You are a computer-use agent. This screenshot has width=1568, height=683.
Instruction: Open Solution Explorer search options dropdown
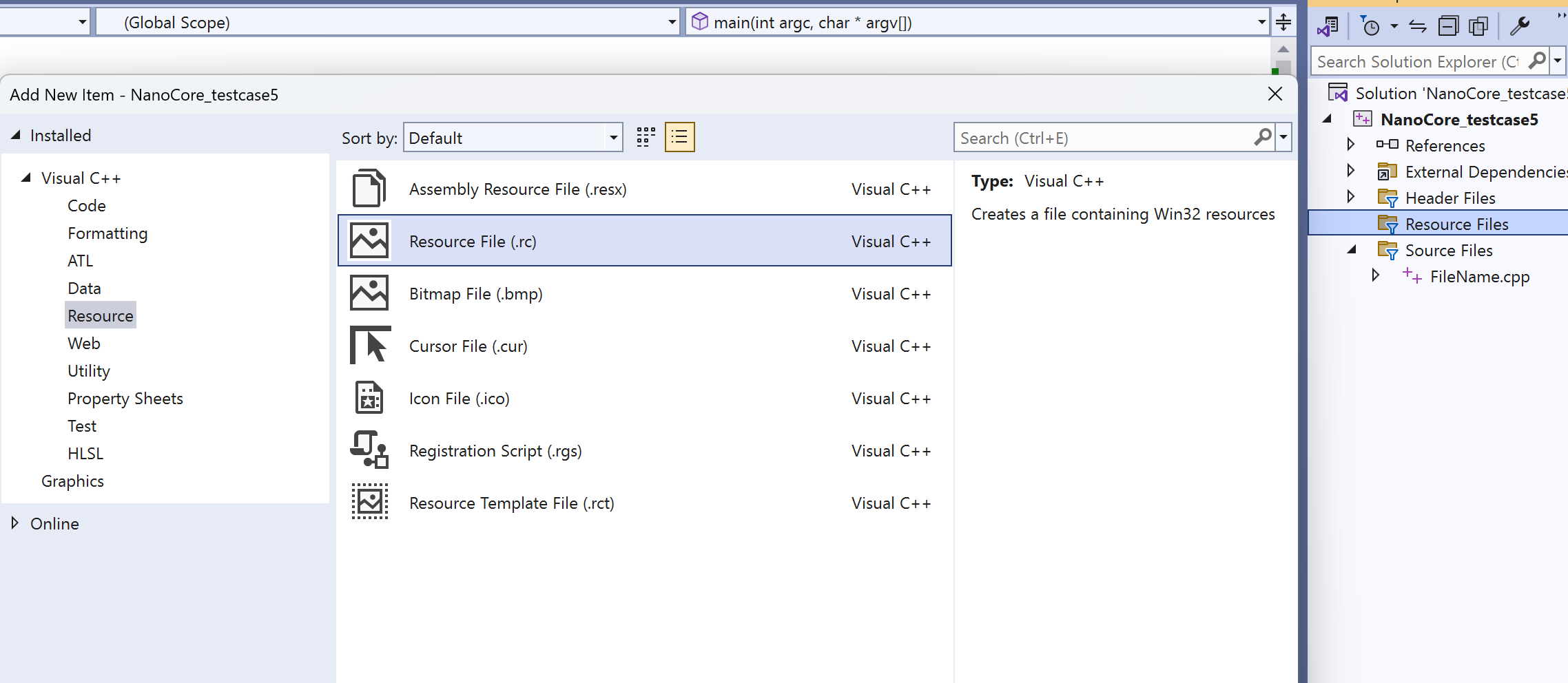1557,61
